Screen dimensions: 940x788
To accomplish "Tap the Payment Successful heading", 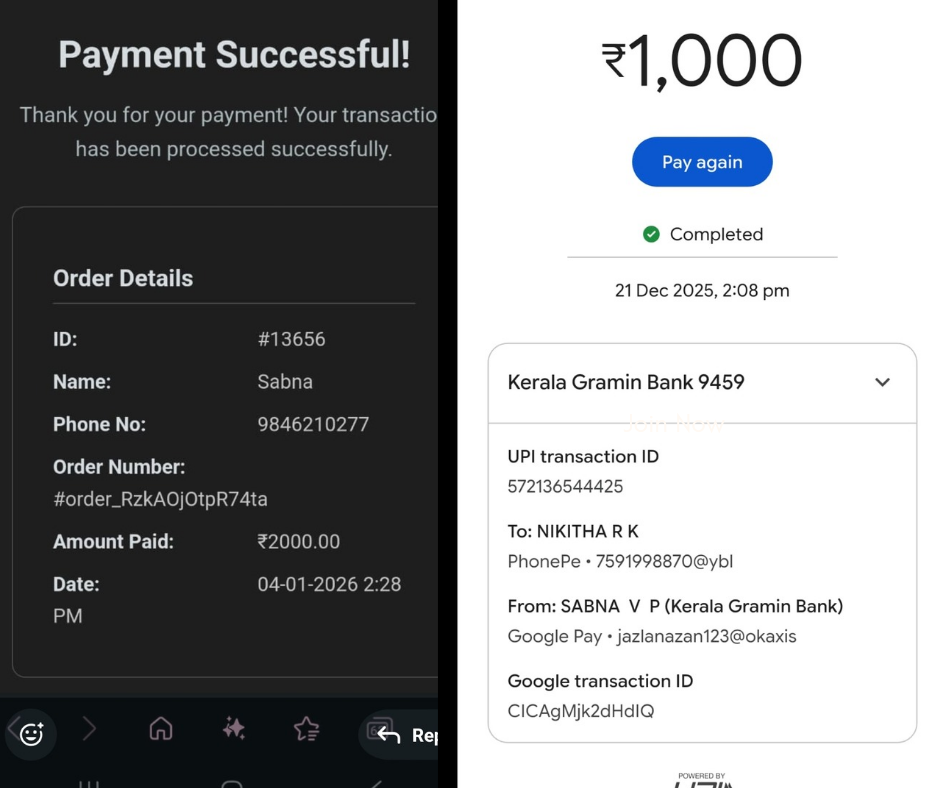I will [x=234, y=54].
